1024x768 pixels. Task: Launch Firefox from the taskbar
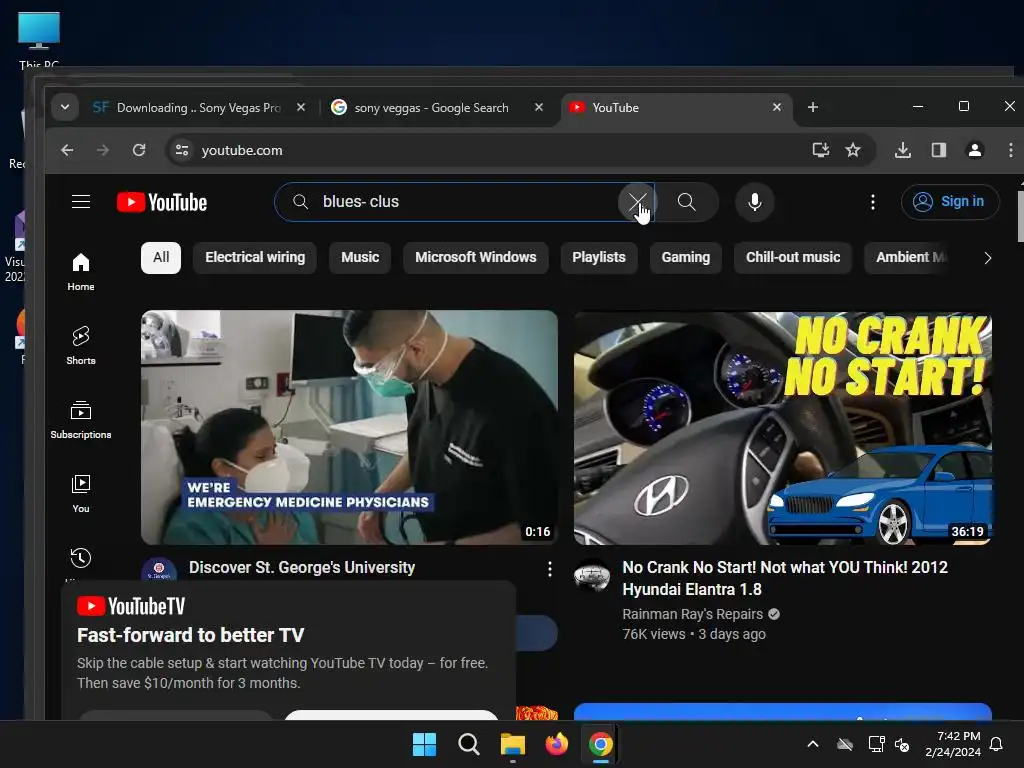tap(556, 744)
